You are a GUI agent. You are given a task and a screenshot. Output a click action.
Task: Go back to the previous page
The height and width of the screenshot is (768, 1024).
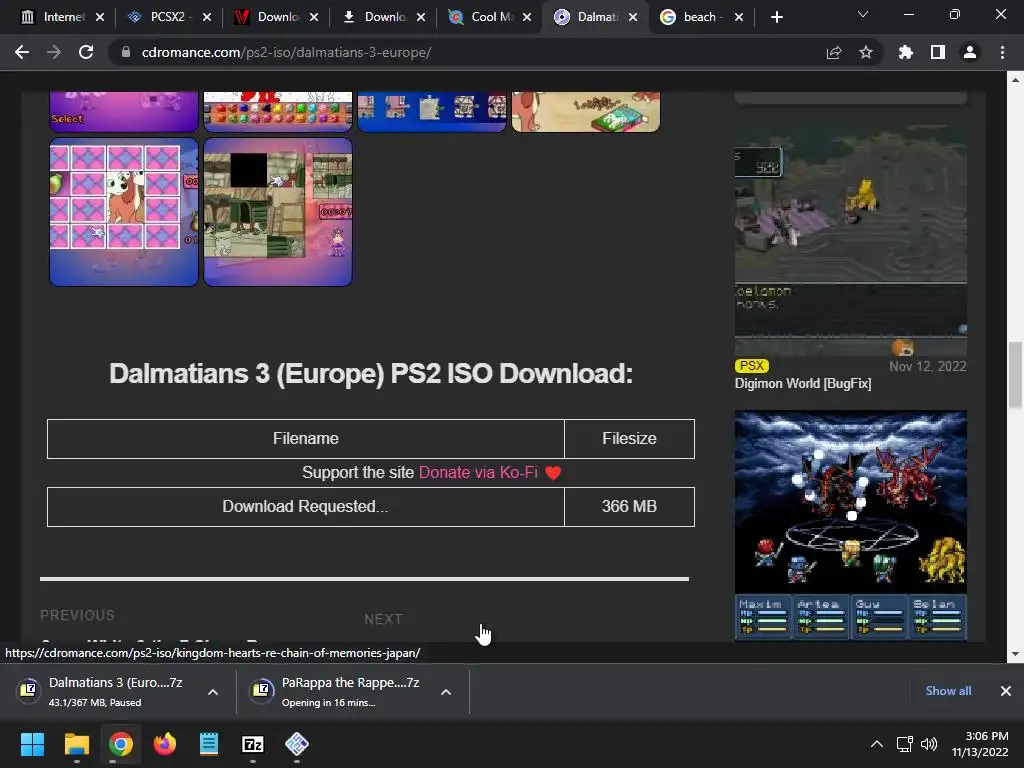tap(22, 52)
